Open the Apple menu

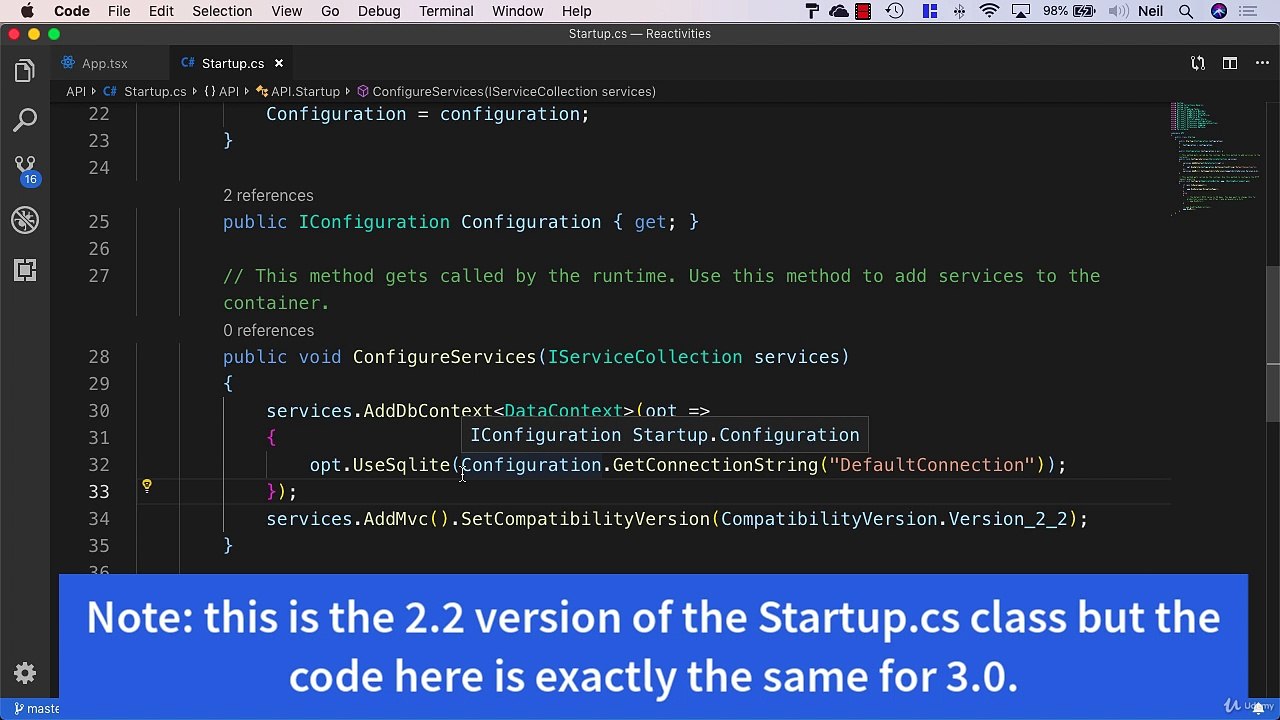pyautogui.click(x=27, y=11)
